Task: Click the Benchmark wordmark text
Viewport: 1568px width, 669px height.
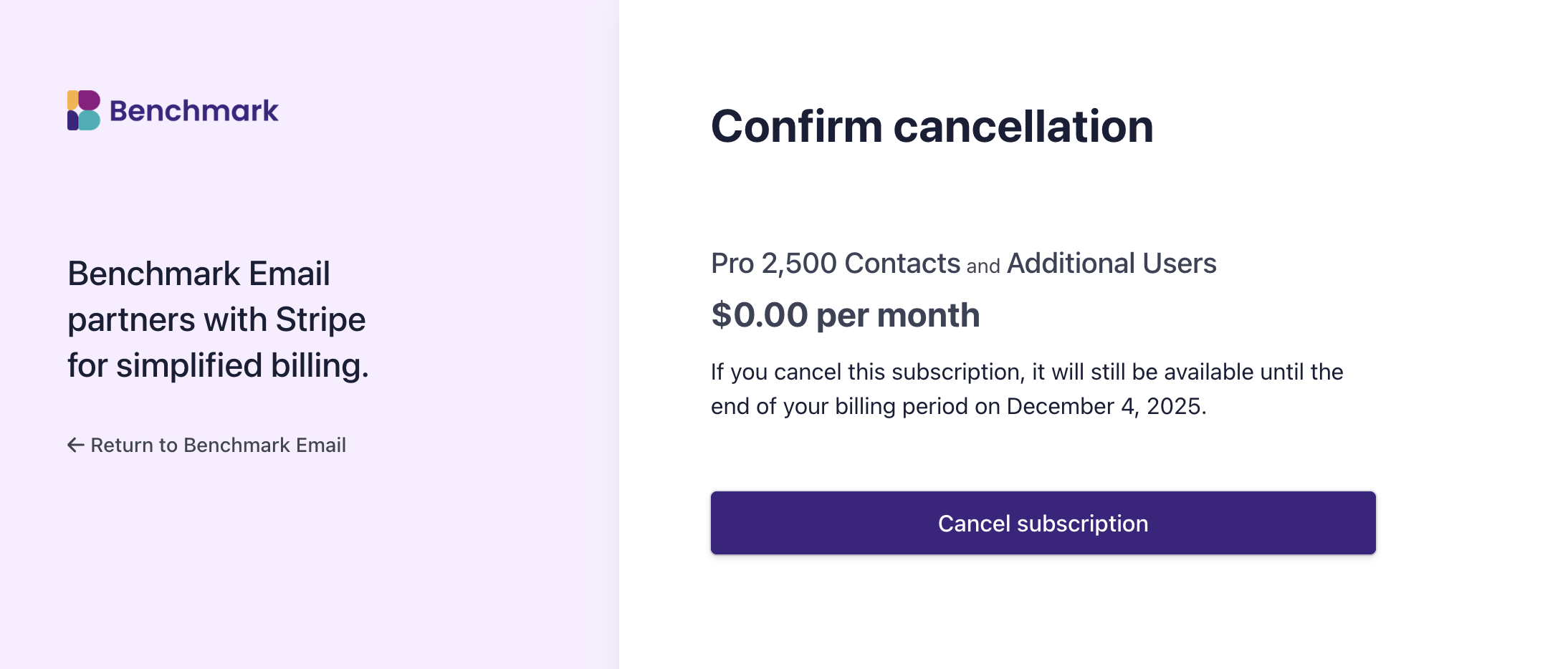Action: [194, 111]
